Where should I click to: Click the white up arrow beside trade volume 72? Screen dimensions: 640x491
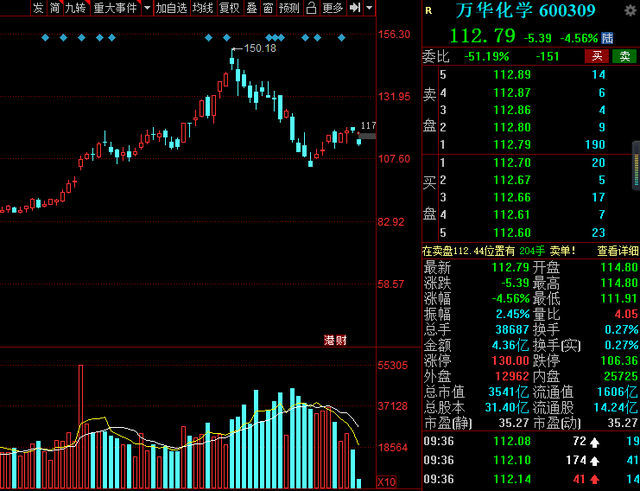pyautogui.click(x=595, y=442)
